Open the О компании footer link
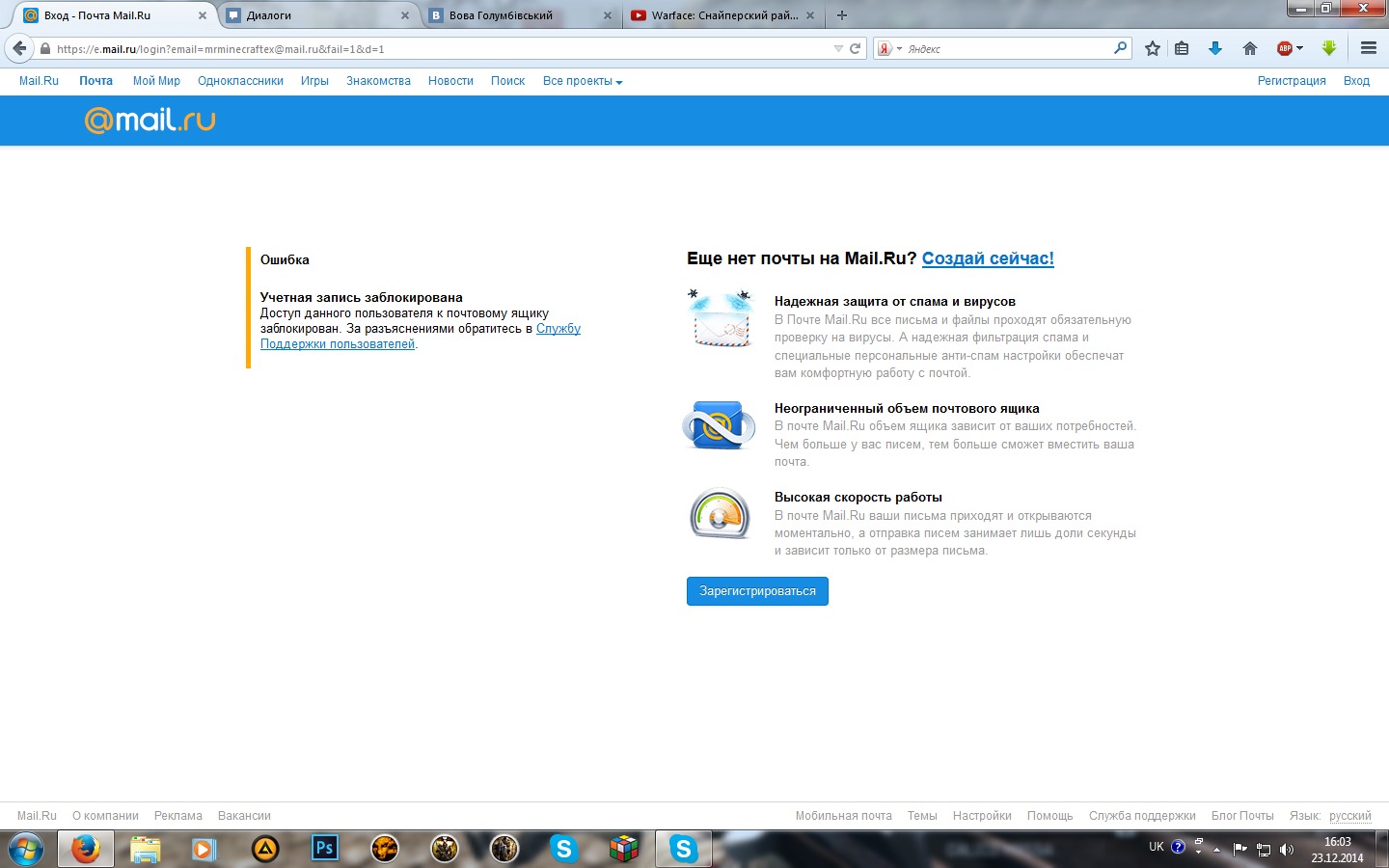This screenshot has height=868, width=1389. click(105, 816)
